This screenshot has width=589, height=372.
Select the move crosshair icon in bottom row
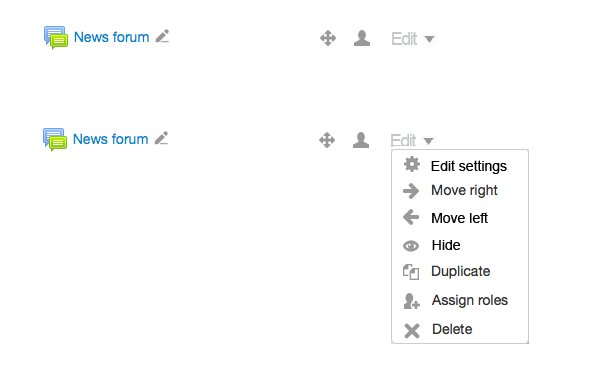click(327, 140)
